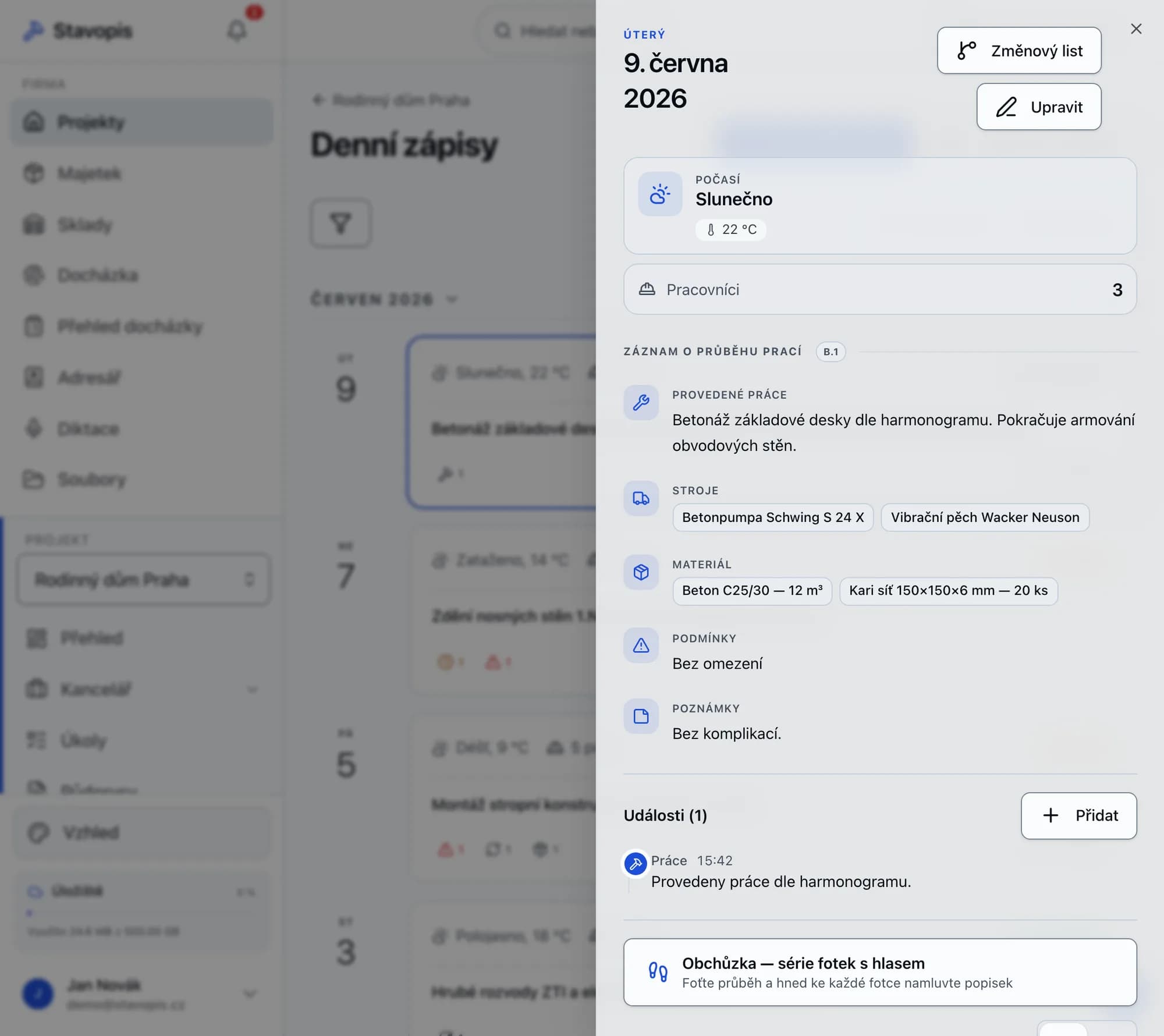Click the box icon for Materiál
The image size is (1164, 1036).
(641, 572)
